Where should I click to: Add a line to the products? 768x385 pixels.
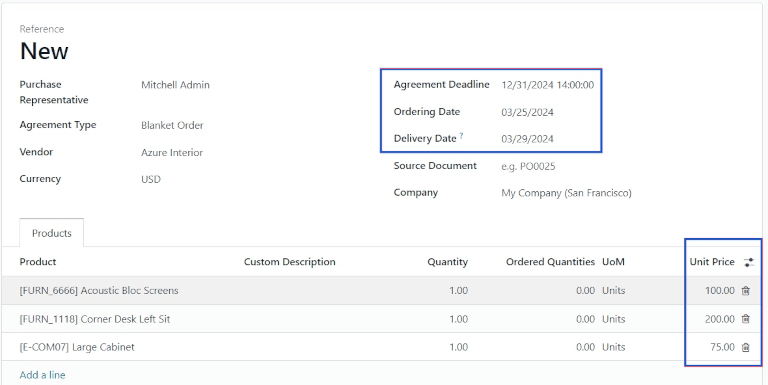click(x=42, y=375)
